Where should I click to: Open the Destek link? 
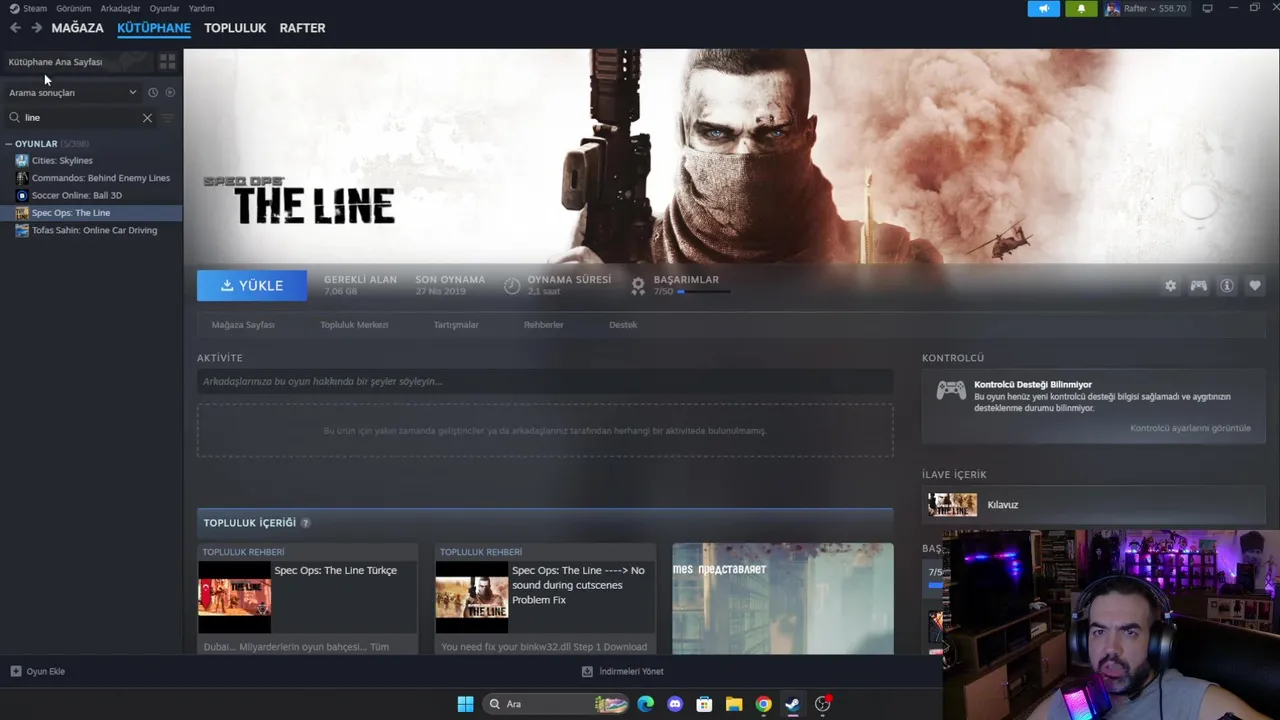click(623, 325)
